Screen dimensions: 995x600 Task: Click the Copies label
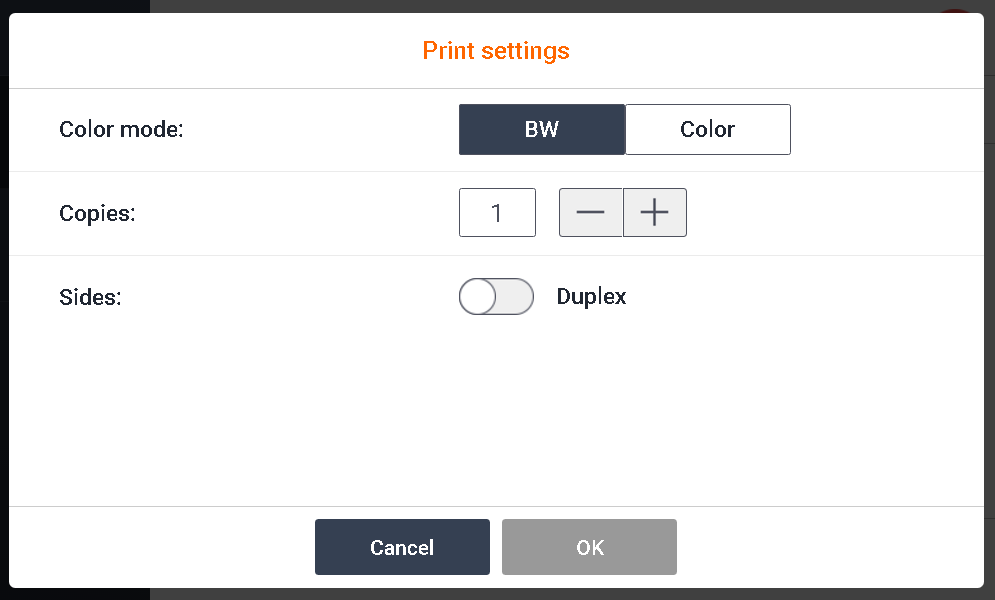97,214
